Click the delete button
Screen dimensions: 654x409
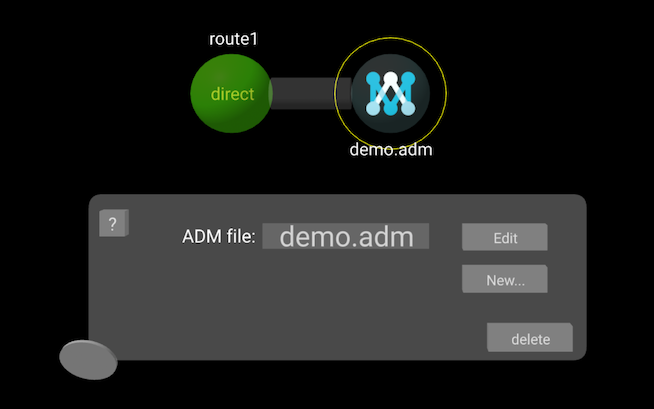click(x=530, y=339)
